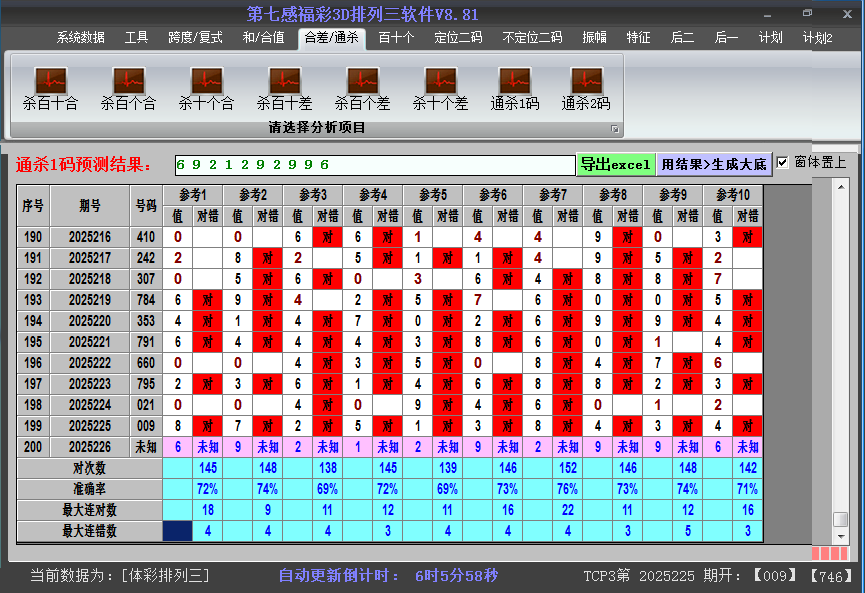
Task: Open the 工具 menu tab
Action: (x=136, y=38)
